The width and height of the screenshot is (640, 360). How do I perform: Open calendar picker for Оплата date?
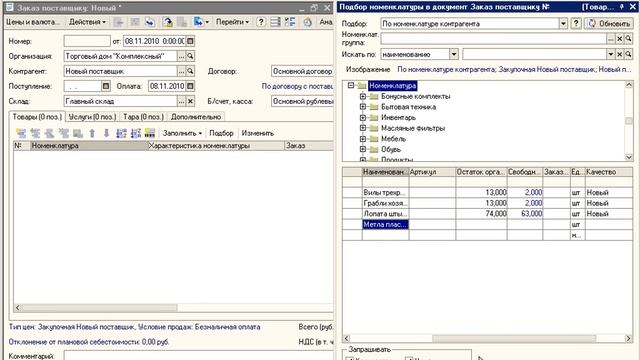coord(190,86)
